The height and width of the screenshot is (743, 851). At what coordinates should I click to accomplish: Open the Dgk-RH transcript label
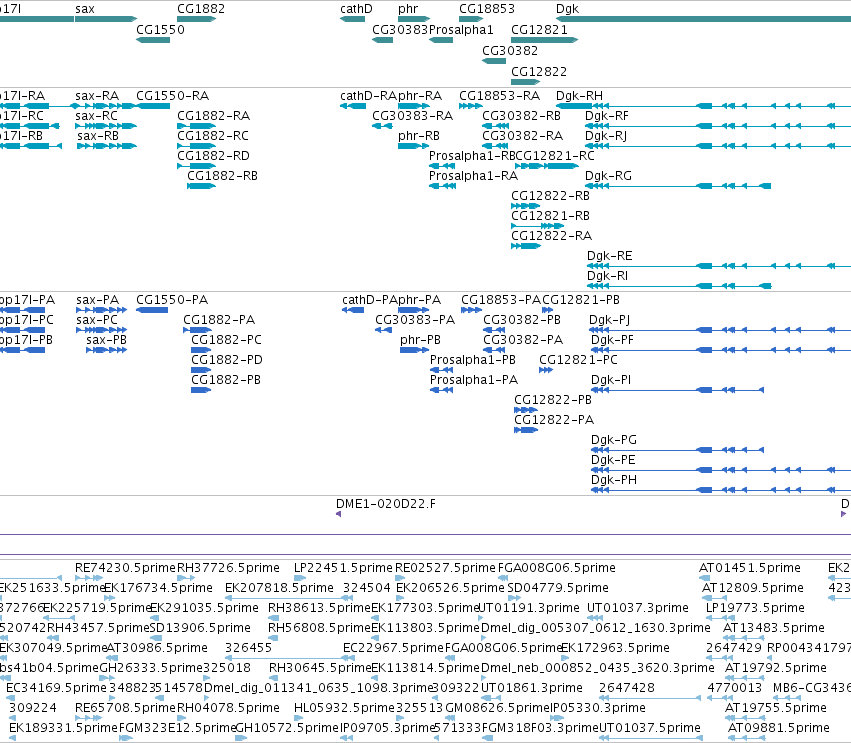580,96
